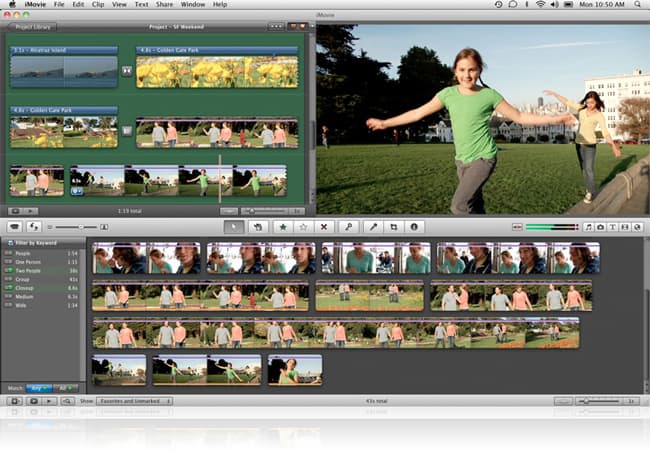Select the arrow selection tool in toolbar
This screenshot has width=650, height=451.
pos(233,227)
